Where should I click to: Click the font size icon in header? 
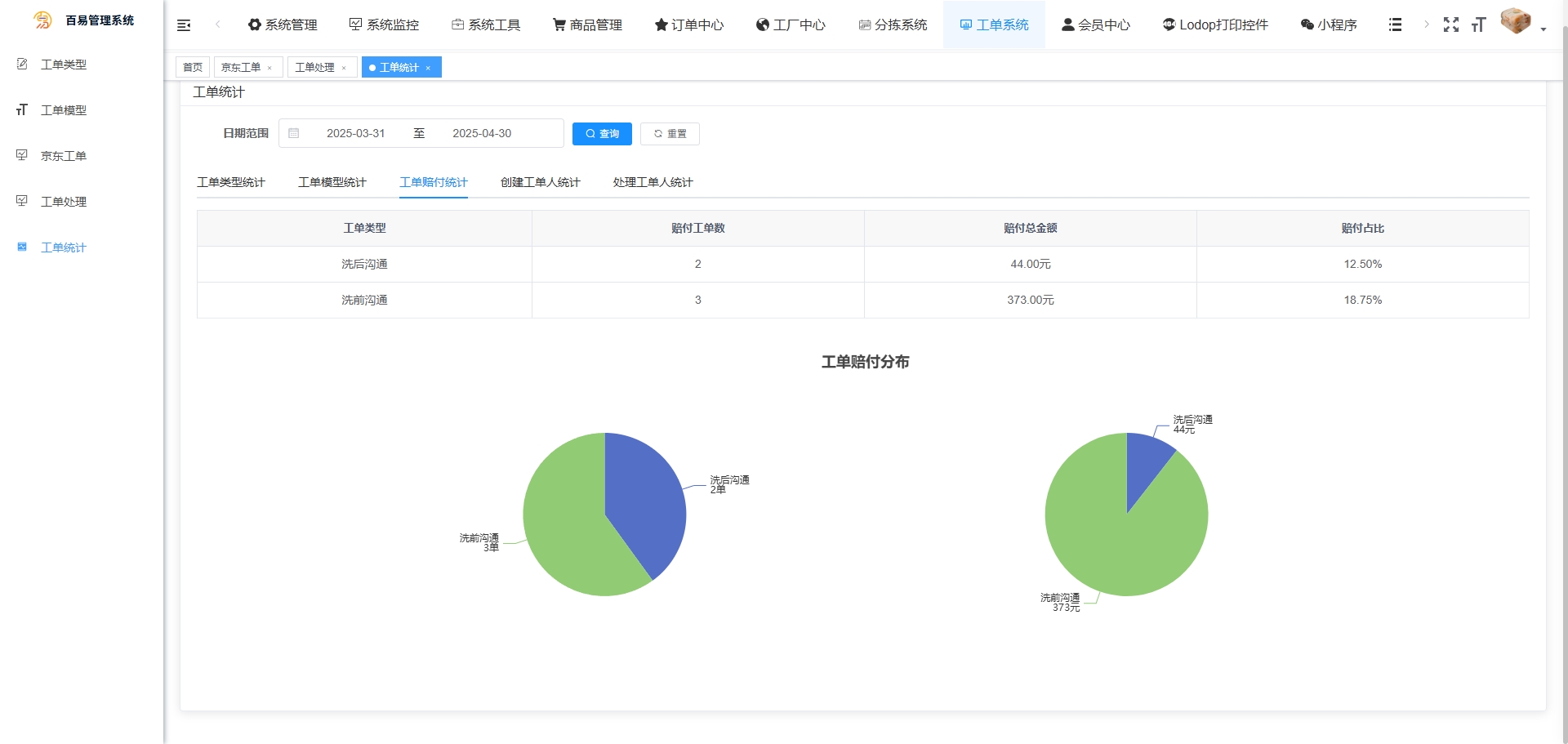click(1478, 25)
